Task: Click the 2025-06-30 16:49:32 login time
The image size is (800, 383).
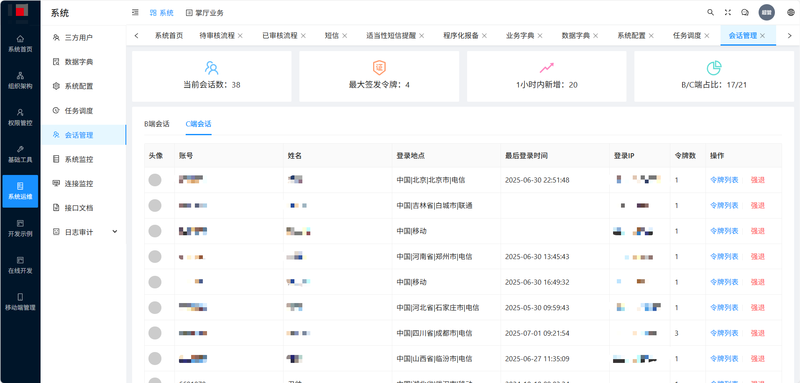Action: click(537, 282)
